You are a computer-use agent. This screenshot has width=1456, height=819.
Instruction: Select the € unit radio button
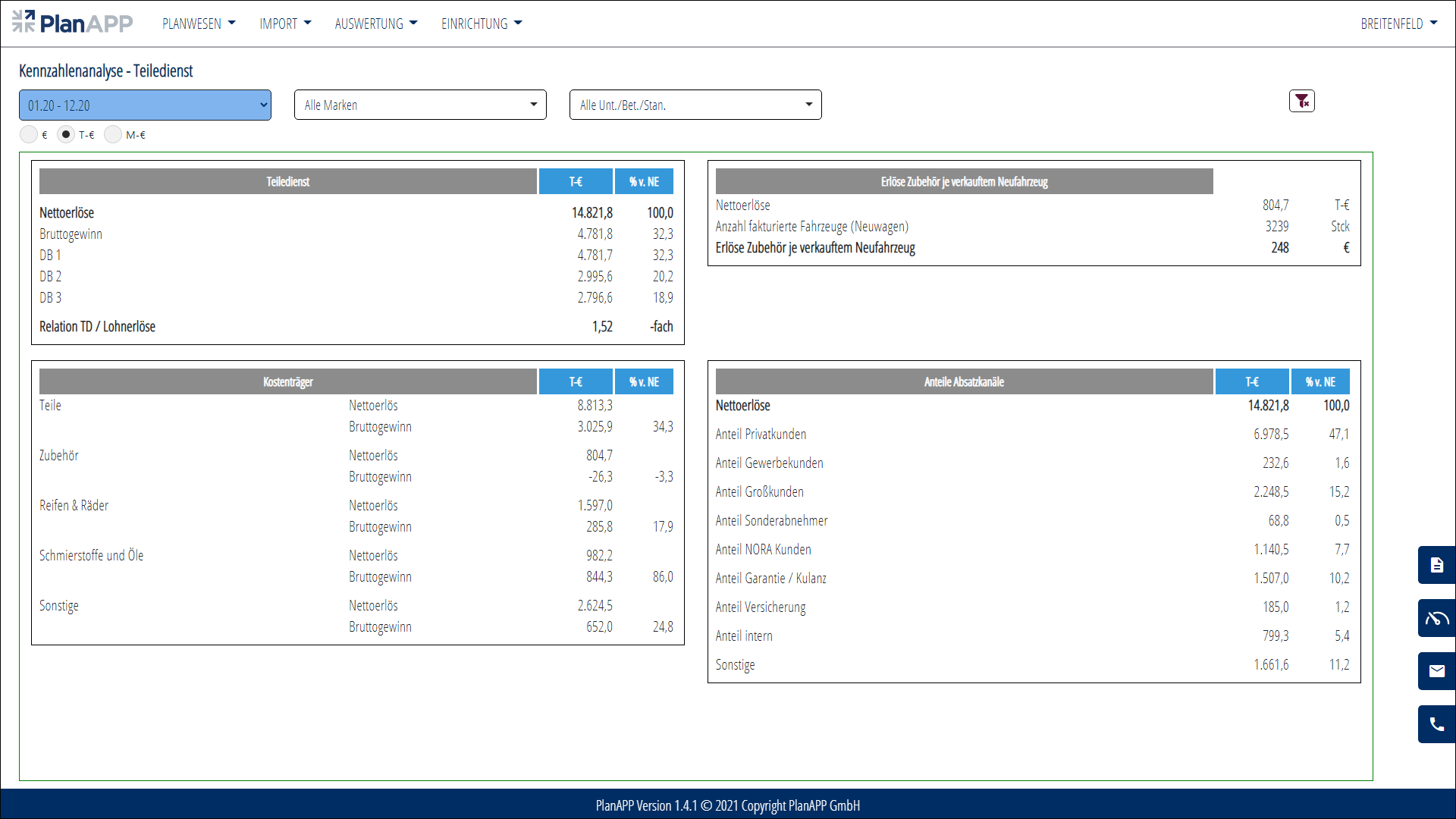click(29, 134)
